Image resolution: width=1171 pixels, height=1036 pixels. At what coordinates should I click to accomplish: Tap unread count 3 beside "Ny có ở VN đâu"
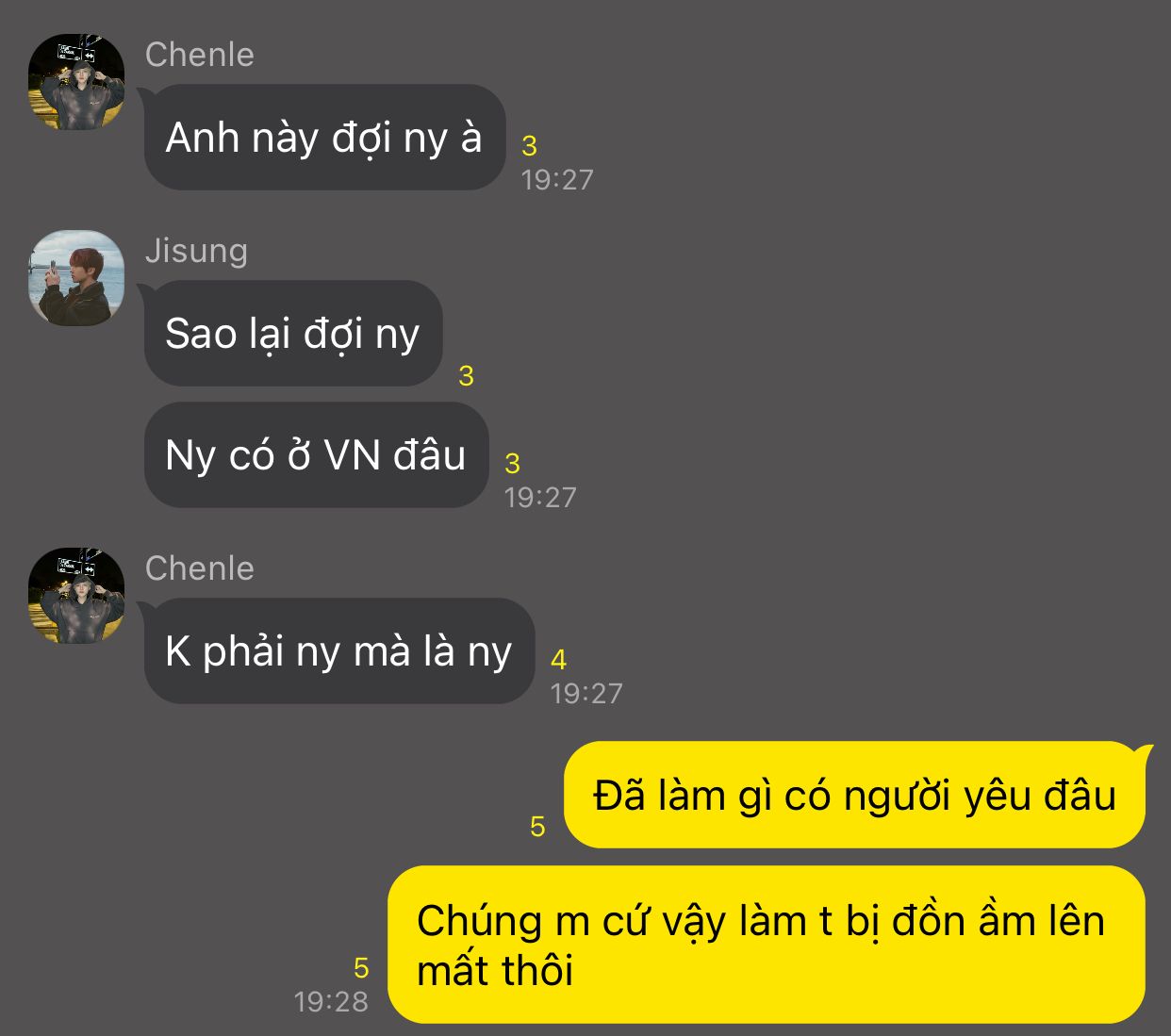coord(512,464)
